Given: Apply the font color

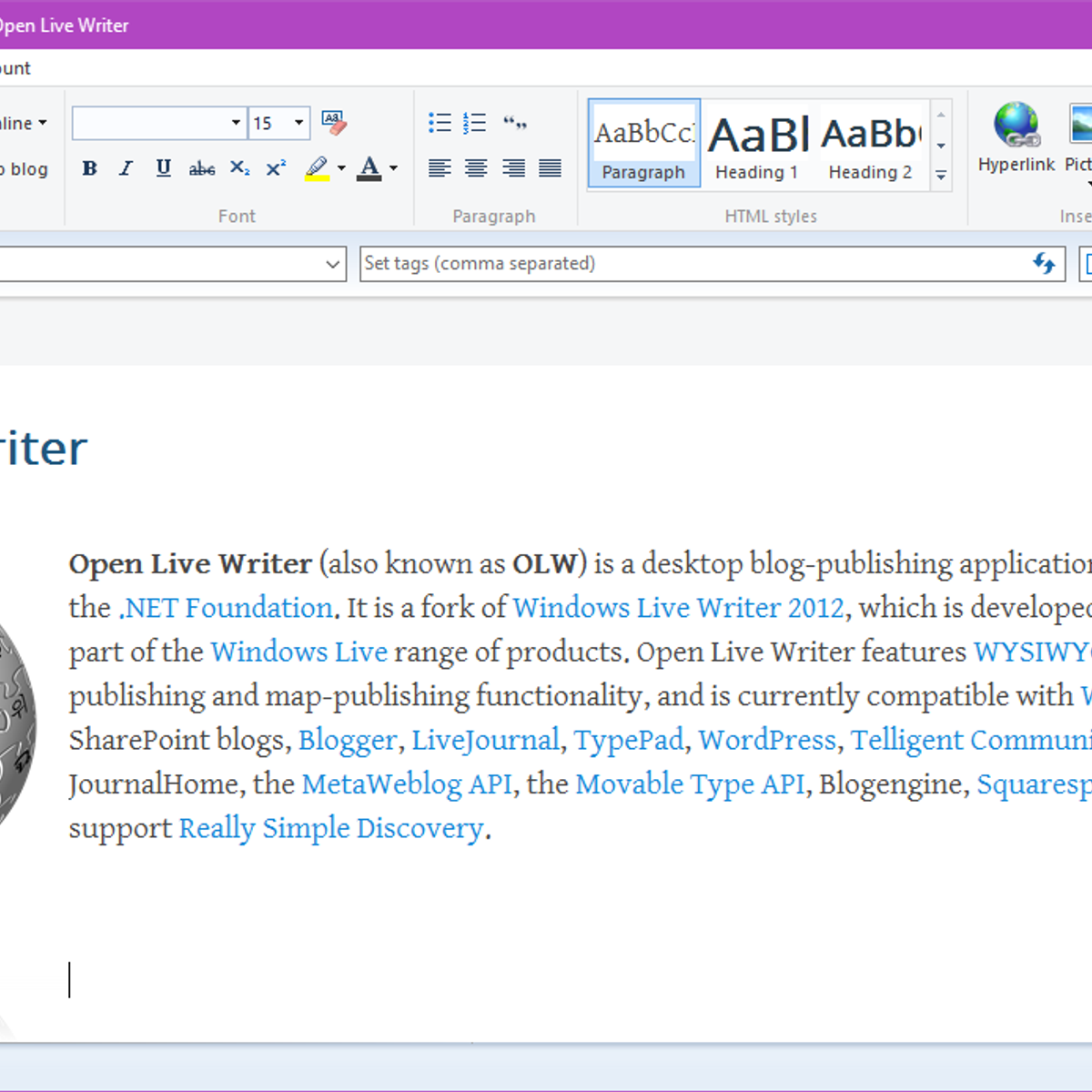Looking at the screenshot, I should [x=369, y=168].
